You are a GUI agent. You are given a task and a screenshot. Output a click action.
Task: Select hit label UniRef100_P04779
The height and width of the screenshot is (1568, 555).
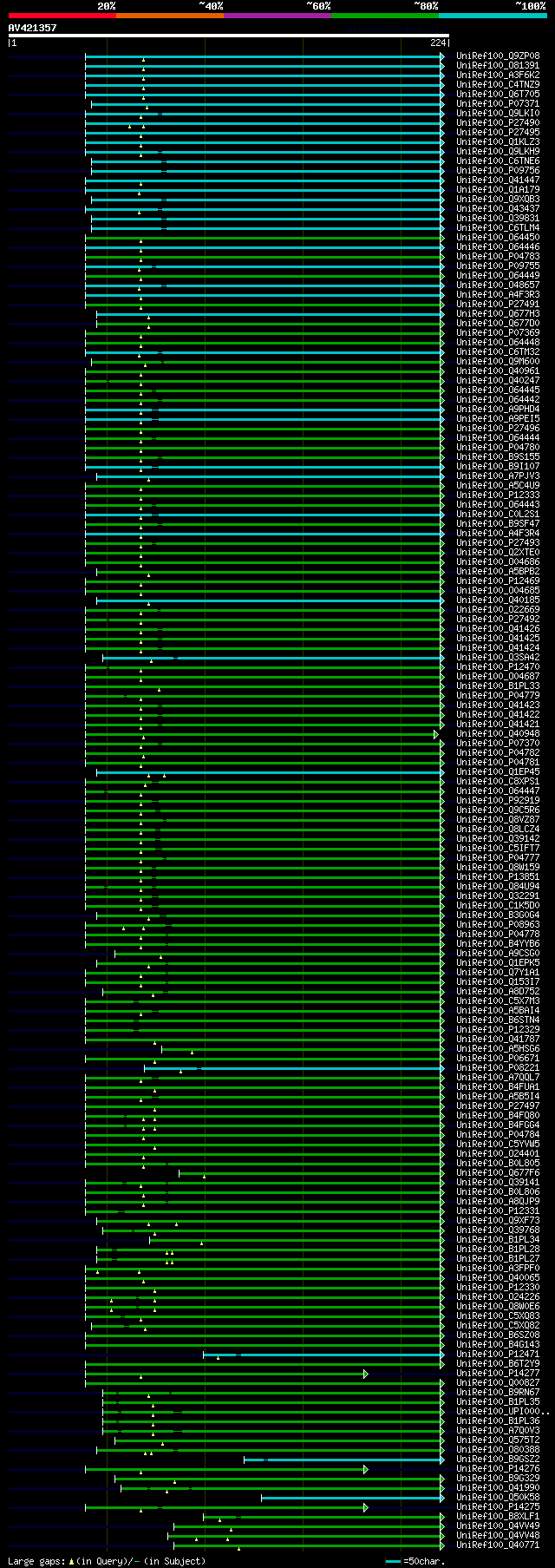coord(498,696)
